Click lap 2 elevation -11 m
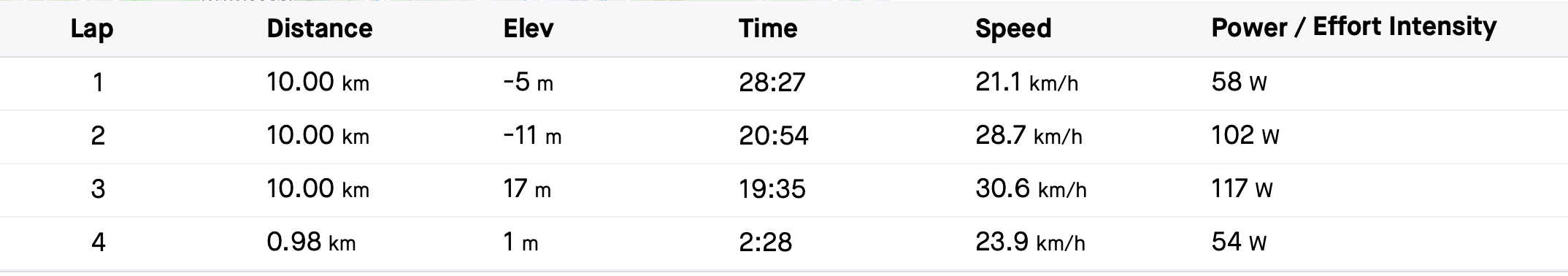The height and width of the screenshot is (276, 1568). tap(532, 136)
